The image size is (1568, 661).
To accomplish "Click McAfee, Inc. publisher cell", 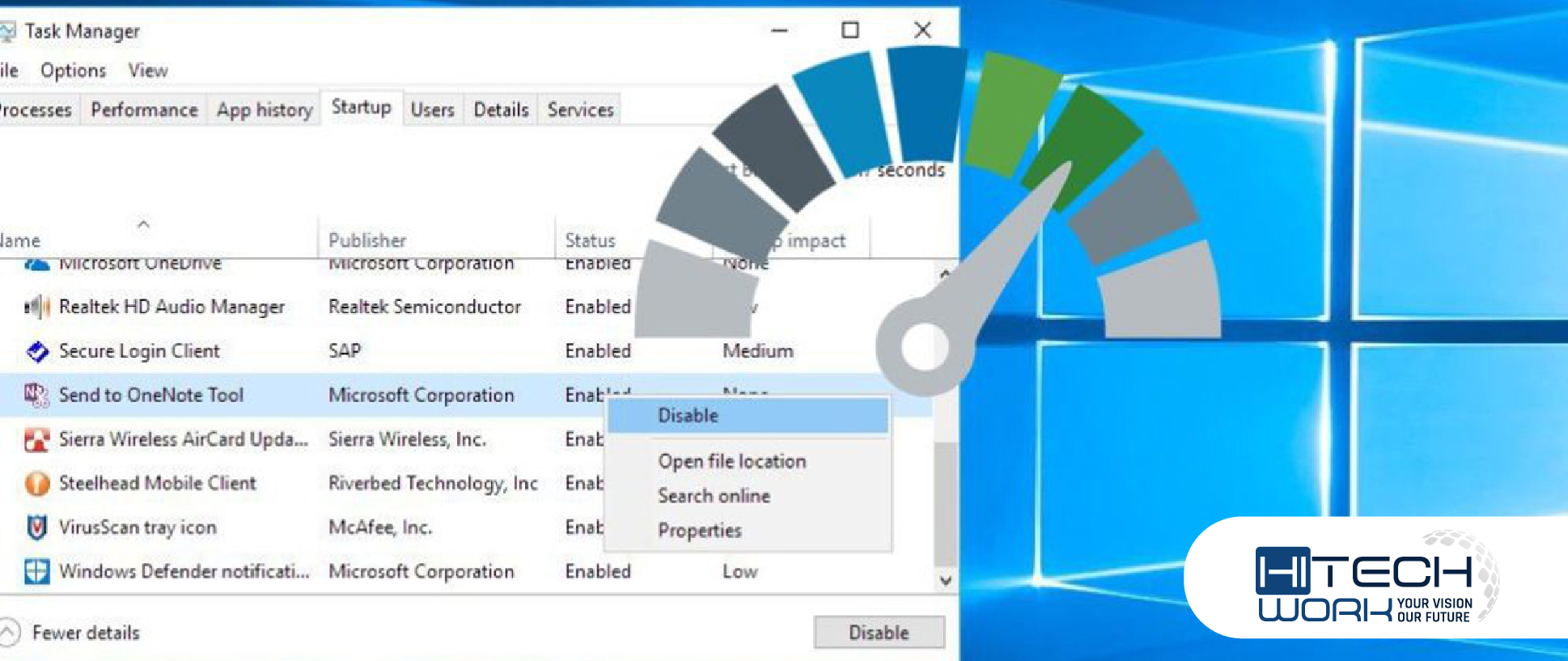I will pos(380,528).
